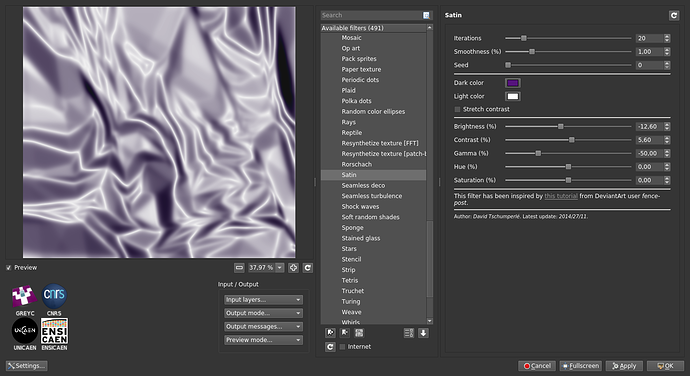Click the Apply button

624,366
